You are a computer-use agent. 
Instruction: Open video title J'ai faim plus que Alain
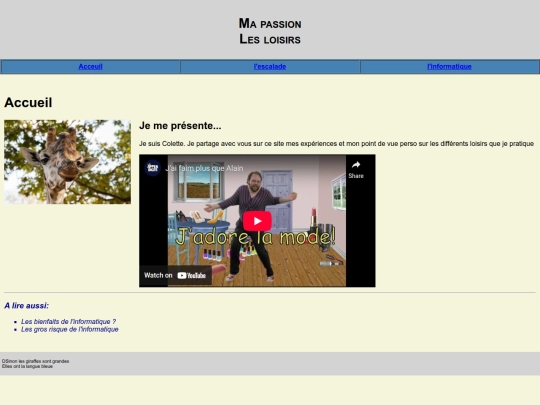click(x=204, y=168)
